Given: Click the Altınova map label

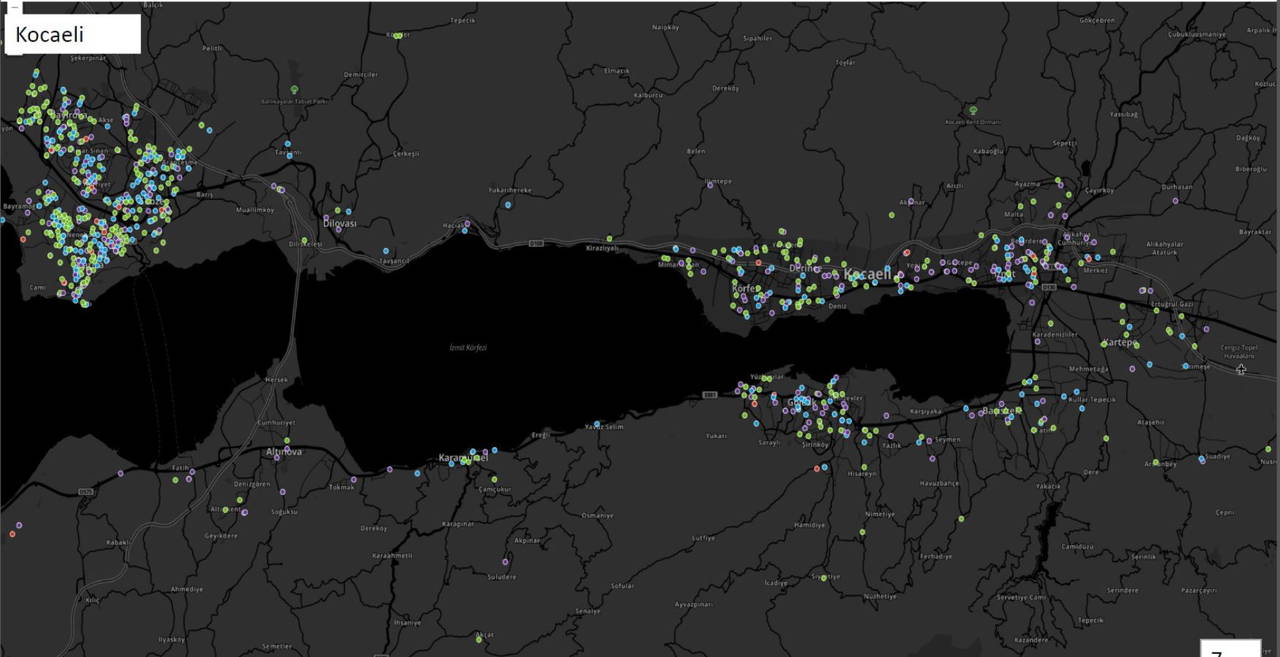Looking at the screenshot, I should click(x=283, y=452).
